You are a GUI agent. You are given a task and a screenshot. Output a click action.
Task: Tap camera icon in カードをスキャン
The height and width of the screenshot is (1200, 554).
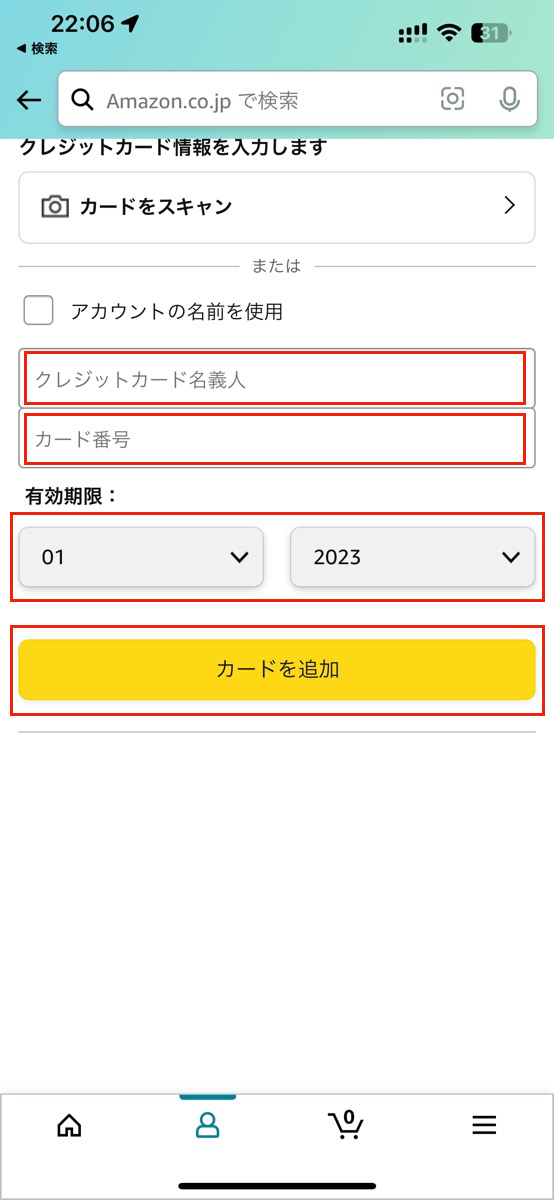pos(55,207)
